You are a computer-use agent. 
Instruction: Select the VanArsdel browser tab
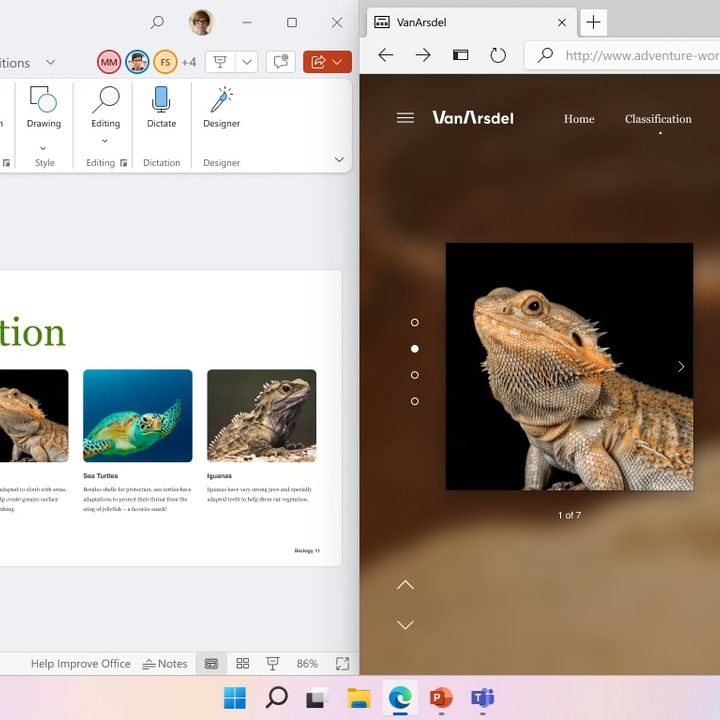pyautogui.click(x=472, y=22)
